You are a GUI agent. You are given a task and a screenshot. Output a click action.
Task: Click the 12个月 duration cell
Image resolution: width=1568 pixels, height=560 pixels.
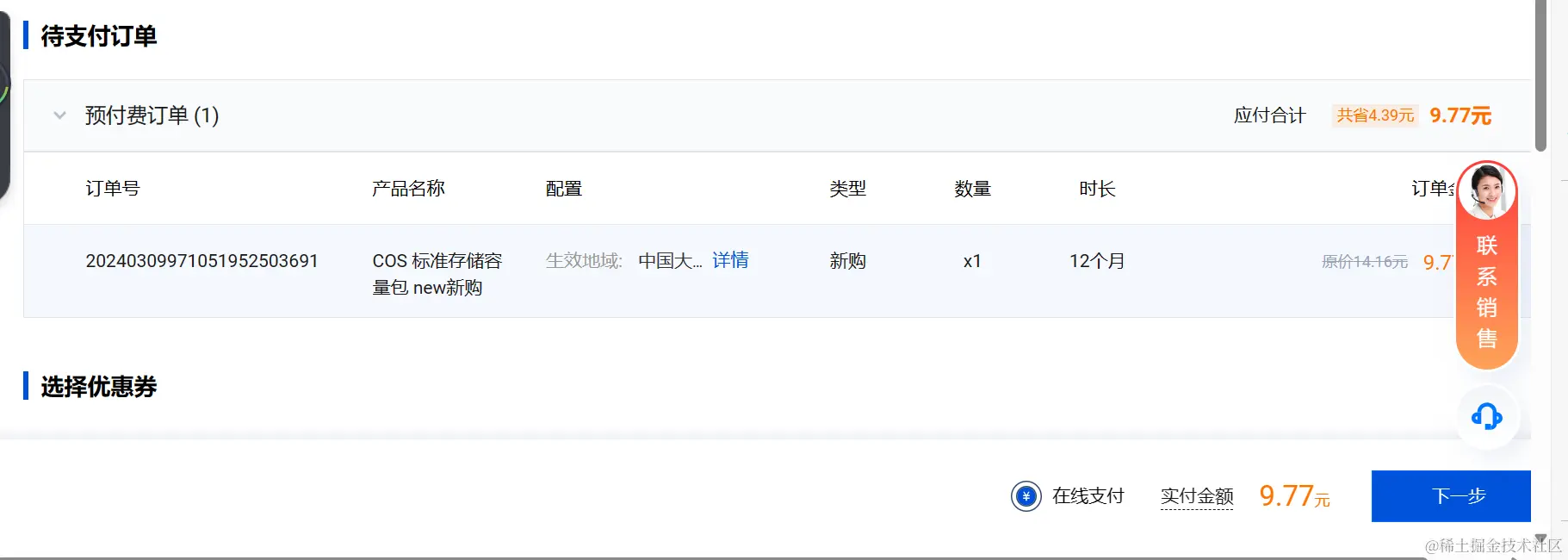point(1097,261)
